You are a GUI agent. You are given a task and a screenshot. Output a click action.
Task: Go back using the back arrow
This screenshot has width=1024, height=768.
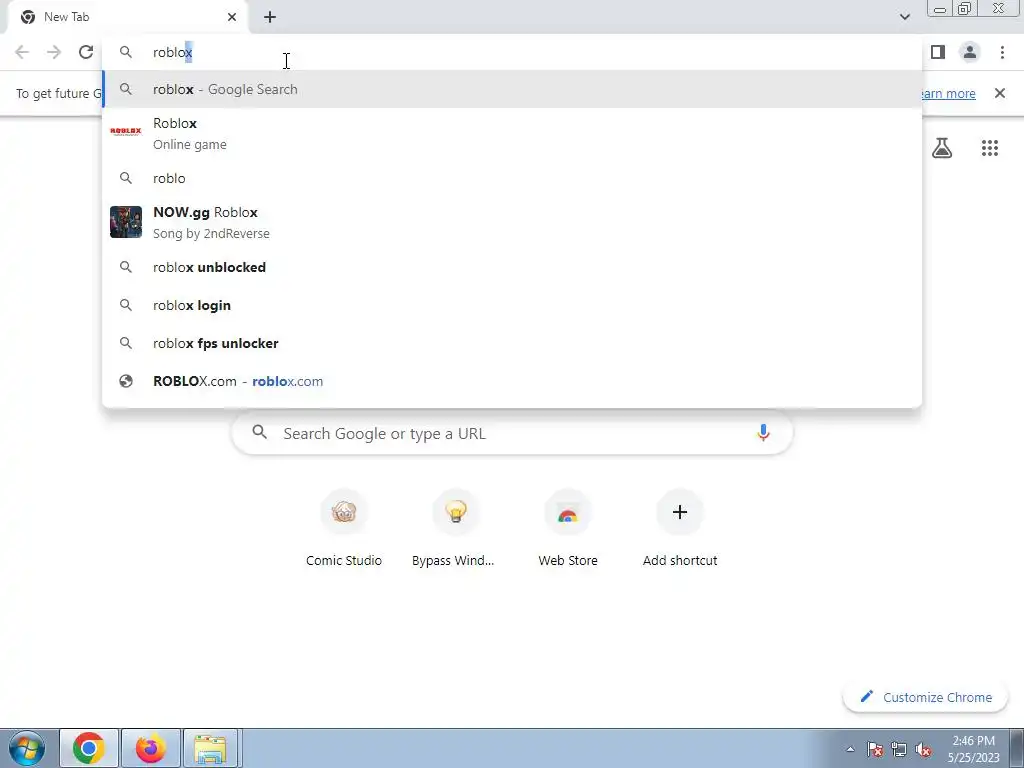pos(22,52)
